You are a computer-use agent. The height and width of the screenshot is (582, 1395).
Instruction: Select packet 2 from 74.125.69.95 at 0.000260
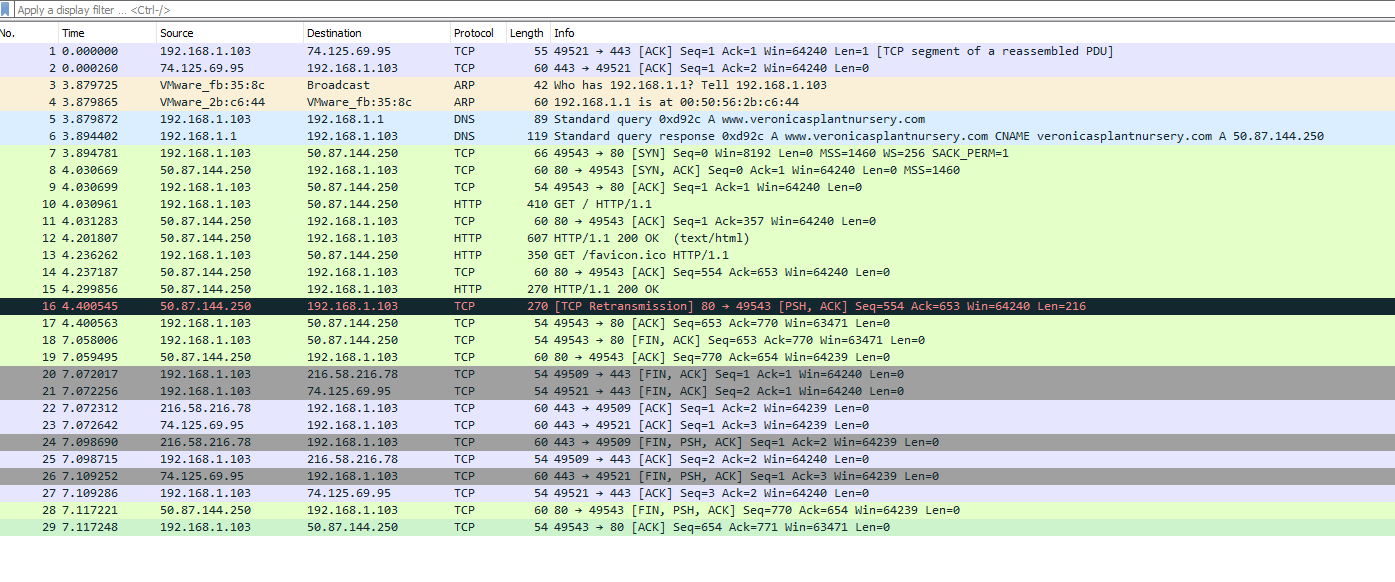point(697,68)
